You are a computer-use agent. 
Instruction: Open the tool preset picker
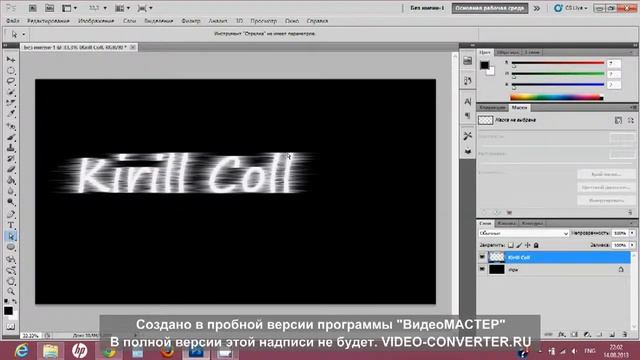[x=17, y=34]
